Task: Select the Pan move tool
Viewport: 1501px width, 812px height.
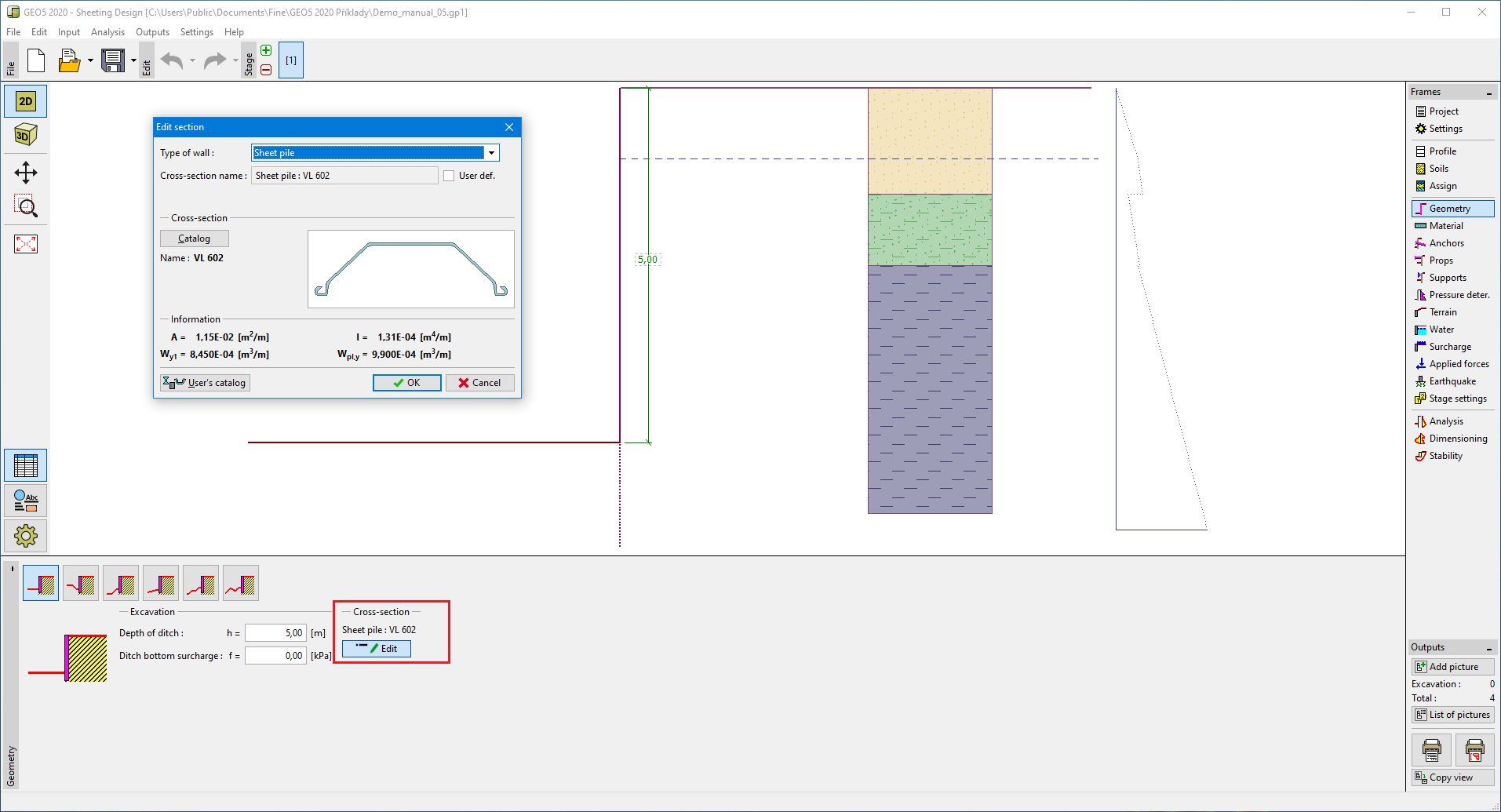Action: pyautogui.click(x=26, y=173)
